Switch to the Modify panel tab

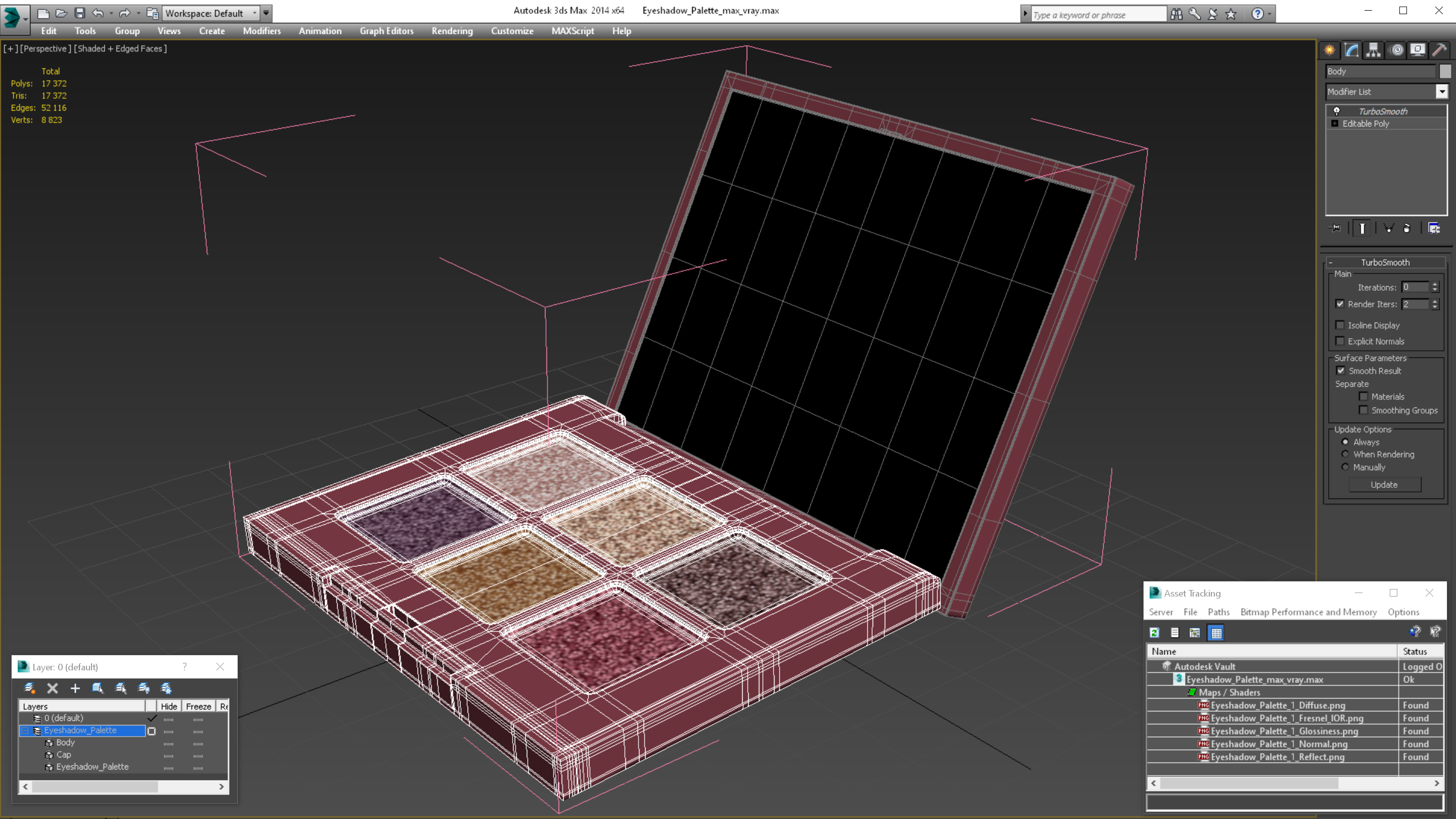pos(1351,51)
